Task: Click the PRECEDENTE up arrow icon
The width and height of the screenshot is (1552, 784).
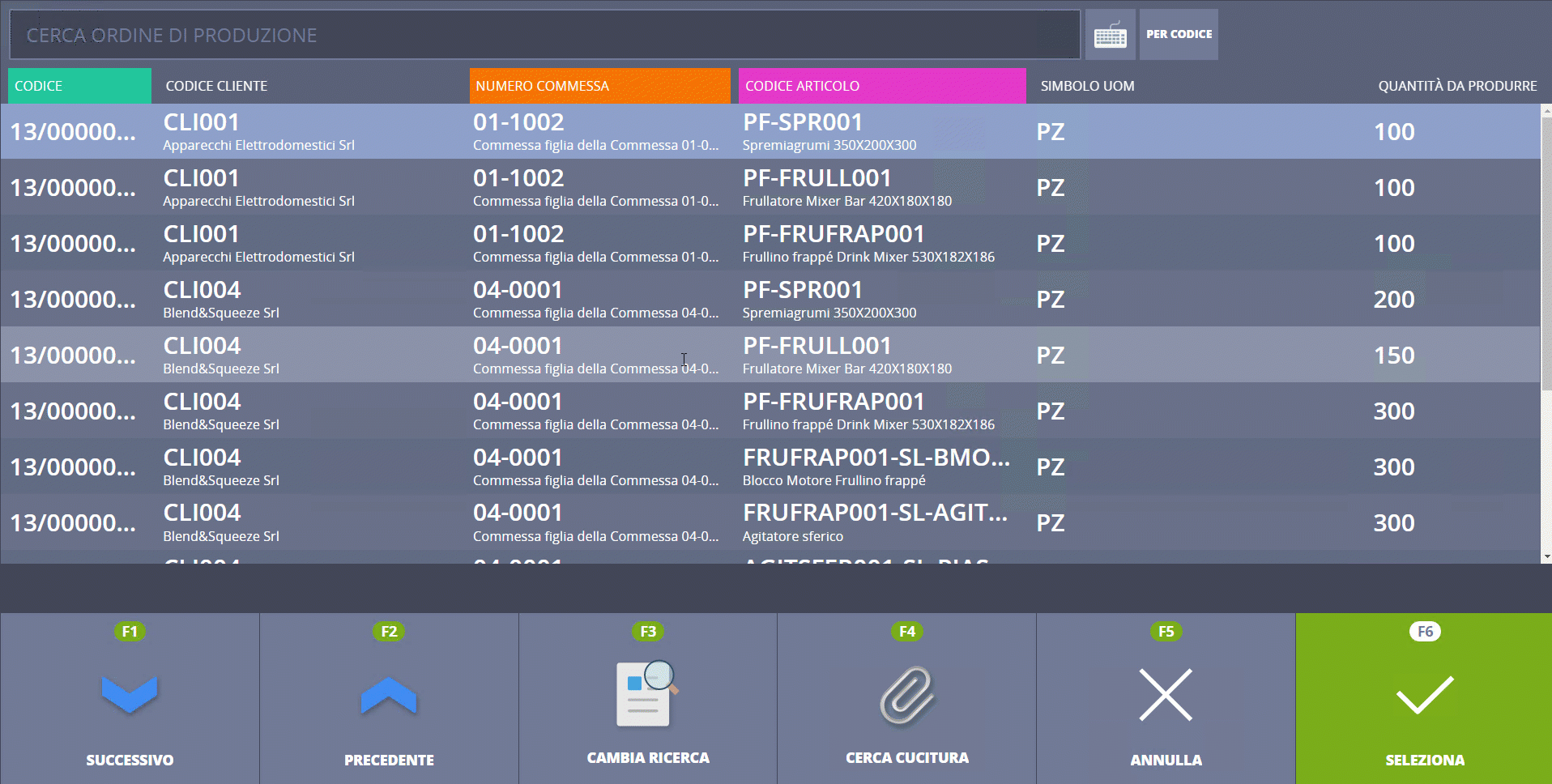Action: pos(389,695)
